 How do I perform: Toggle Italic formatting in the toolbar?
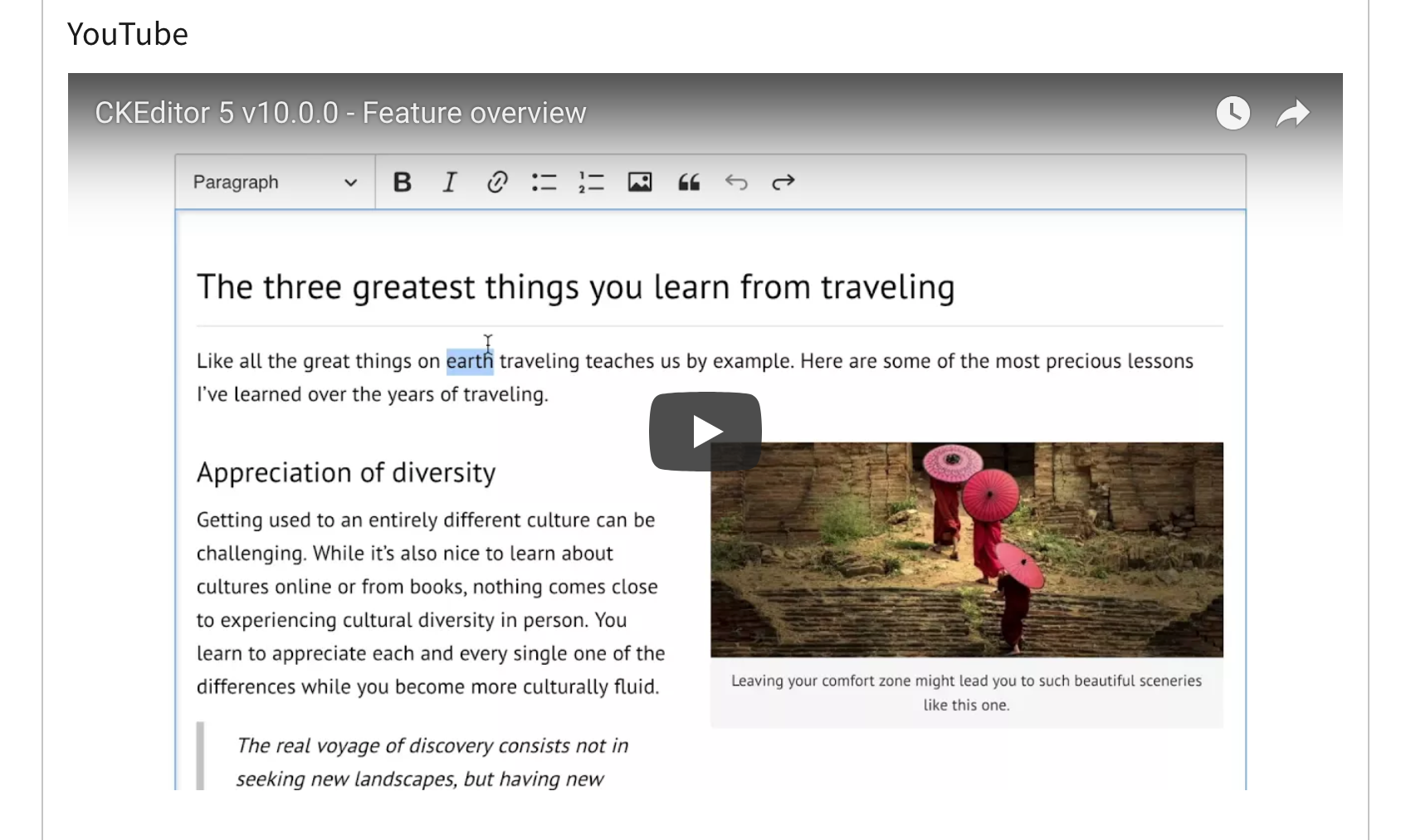[449, 182]
